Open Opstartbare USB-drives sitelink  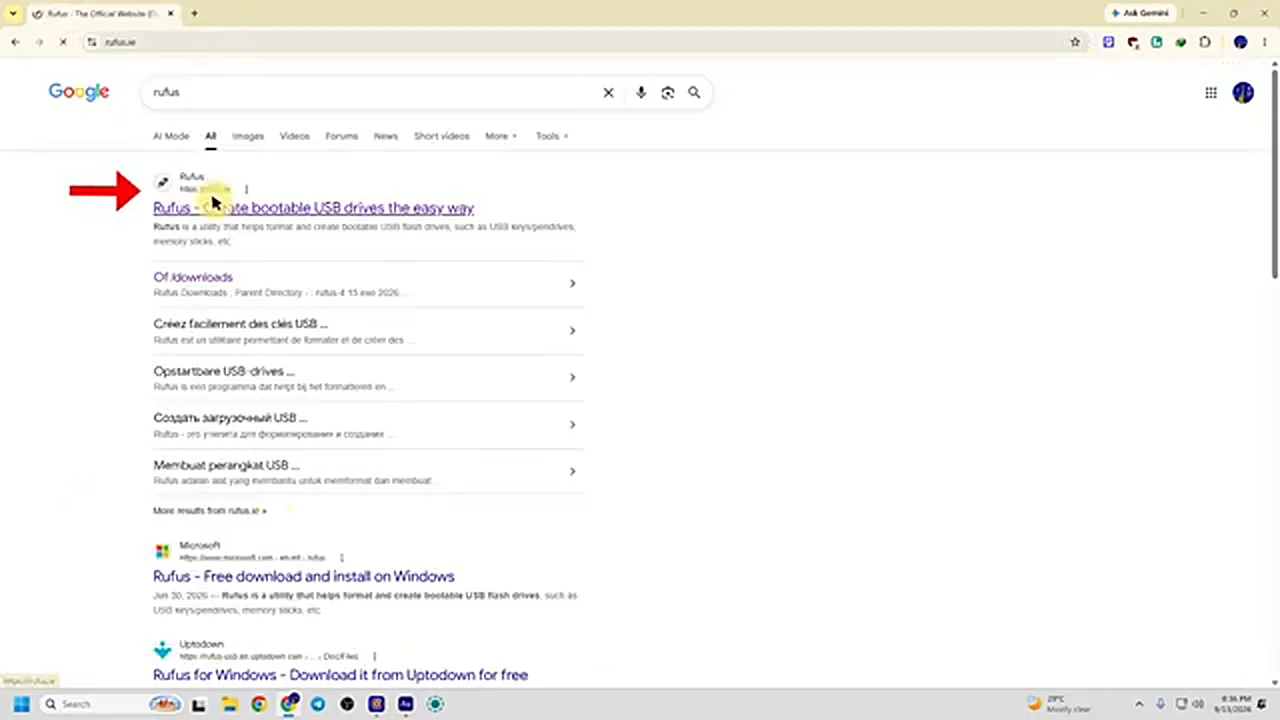click(224, 371)
